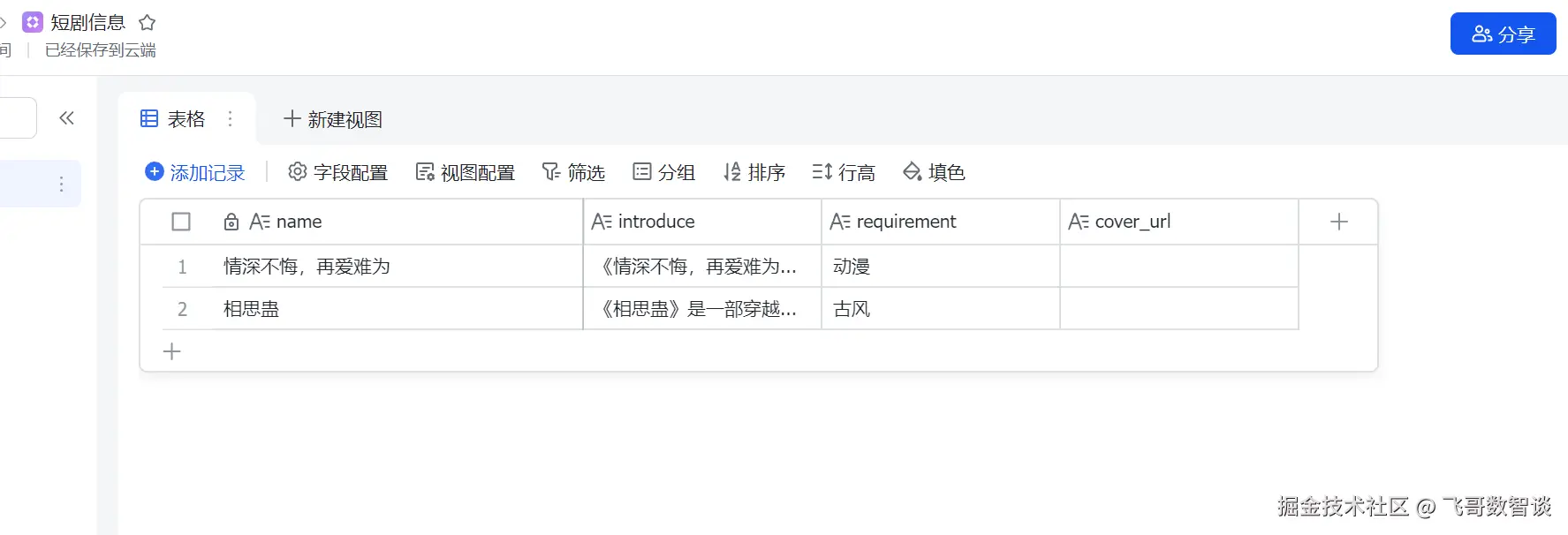Add a new column with plus icon
This screenshot has width=1568, height=535.
(x=1339, y=222)
